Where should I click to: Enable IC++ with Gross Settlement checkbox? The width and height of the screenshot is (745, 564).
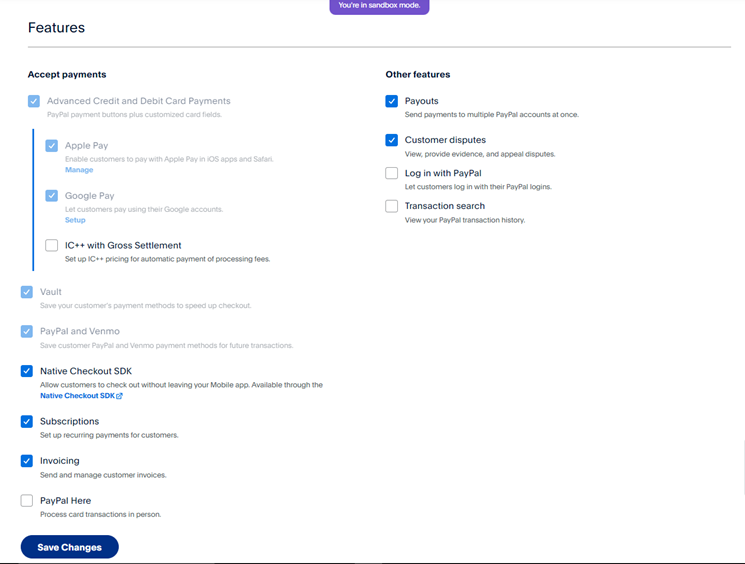52,245
